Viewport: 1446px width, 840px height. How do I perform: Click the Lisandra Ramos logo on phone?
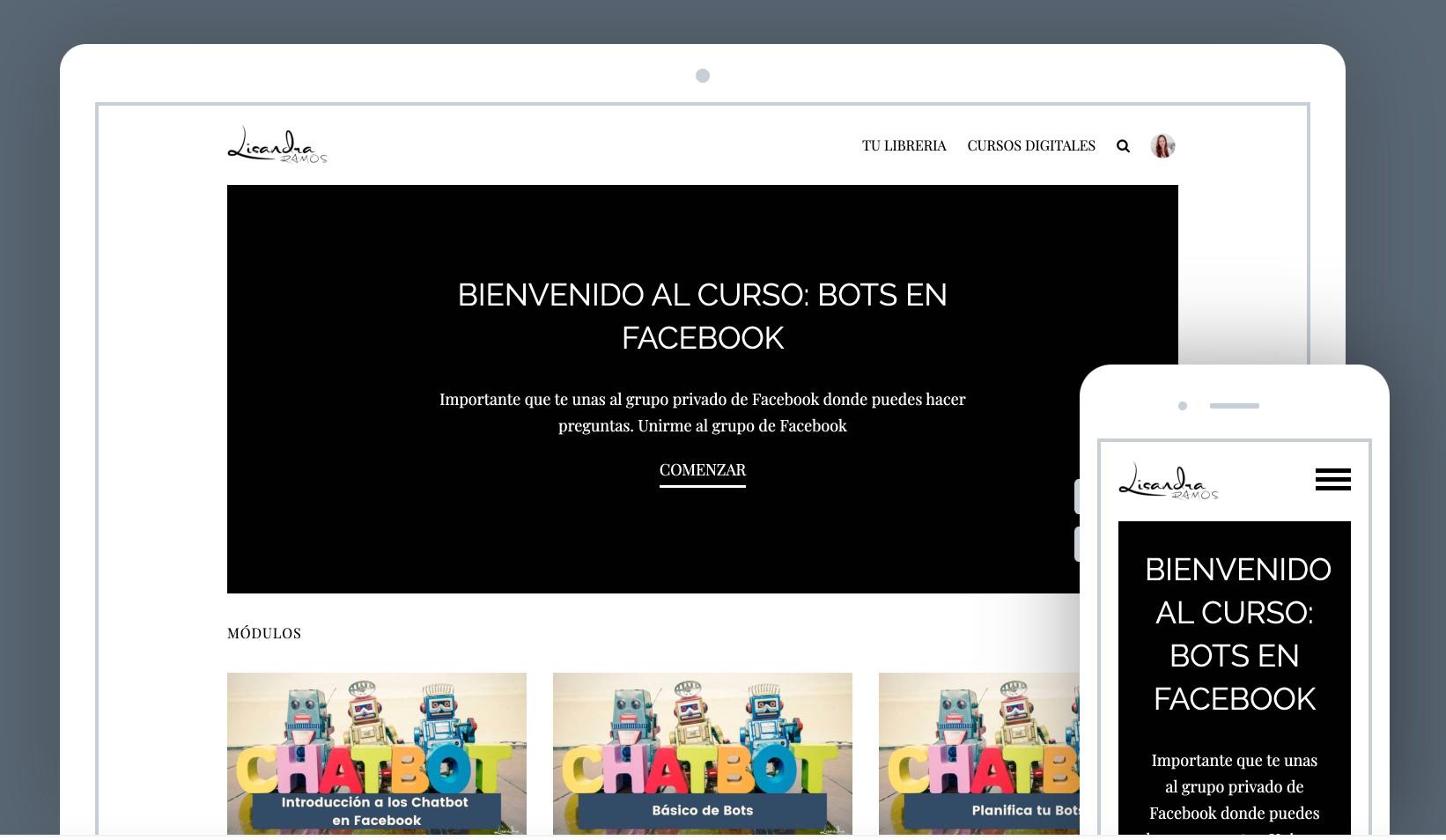click(x=1169, y=482)
